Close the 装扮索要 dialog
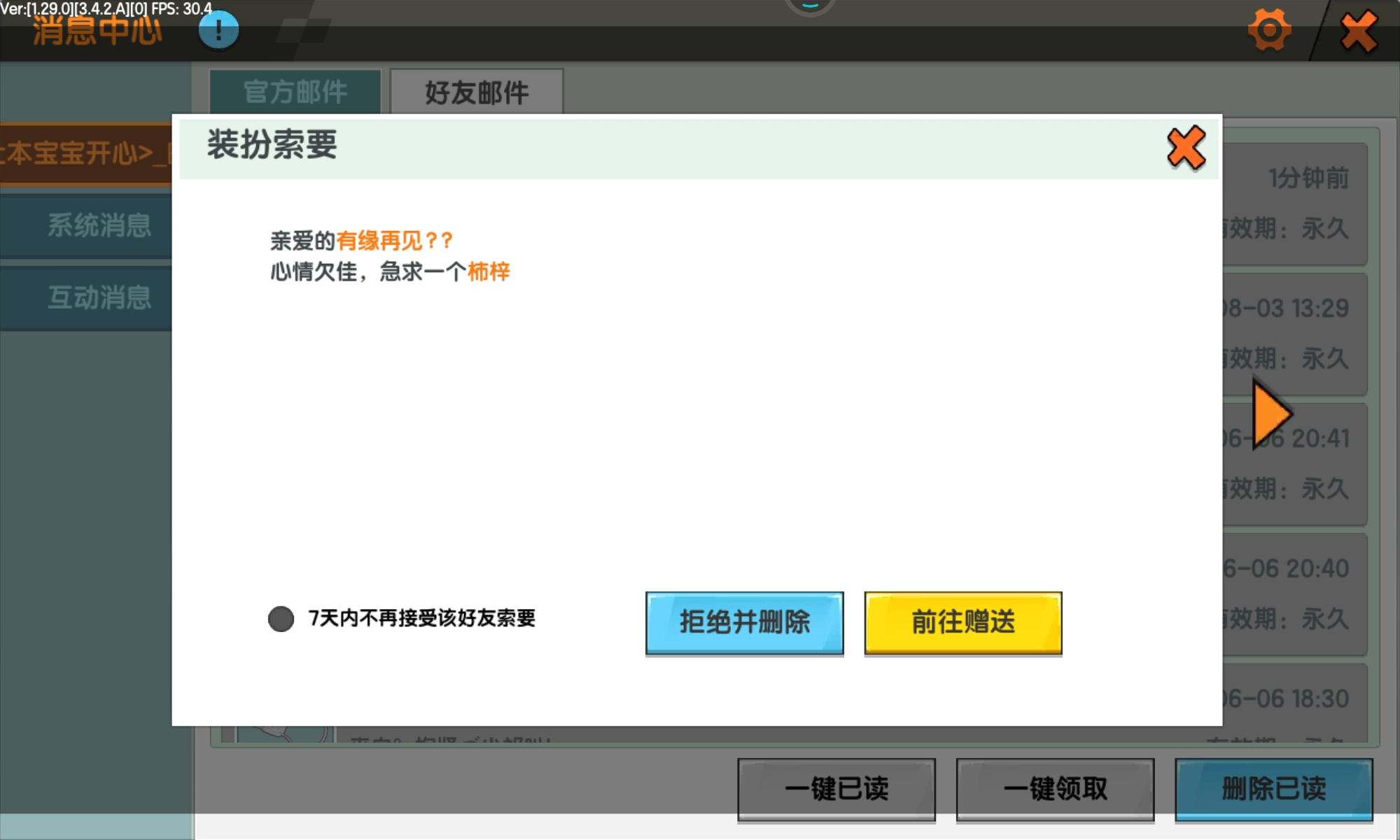 pyautogui.click(x=1186, y=148)
